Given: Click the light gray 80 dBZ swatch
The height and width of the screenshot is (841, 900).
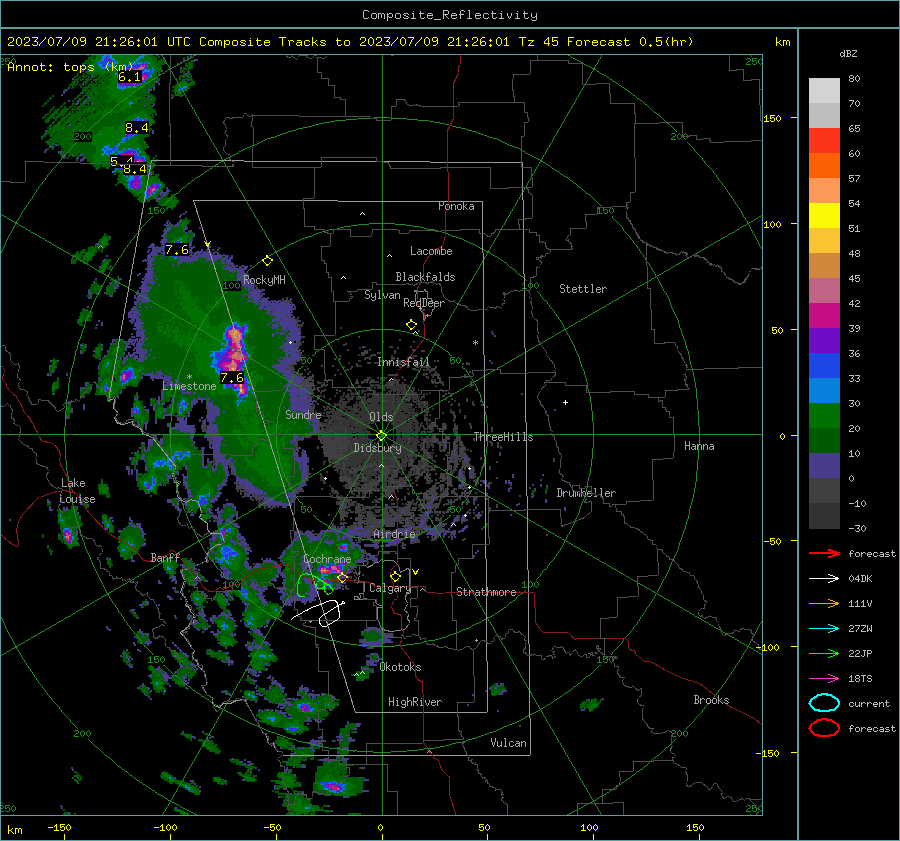Looking at the screenshot, I should pos(824,90).
